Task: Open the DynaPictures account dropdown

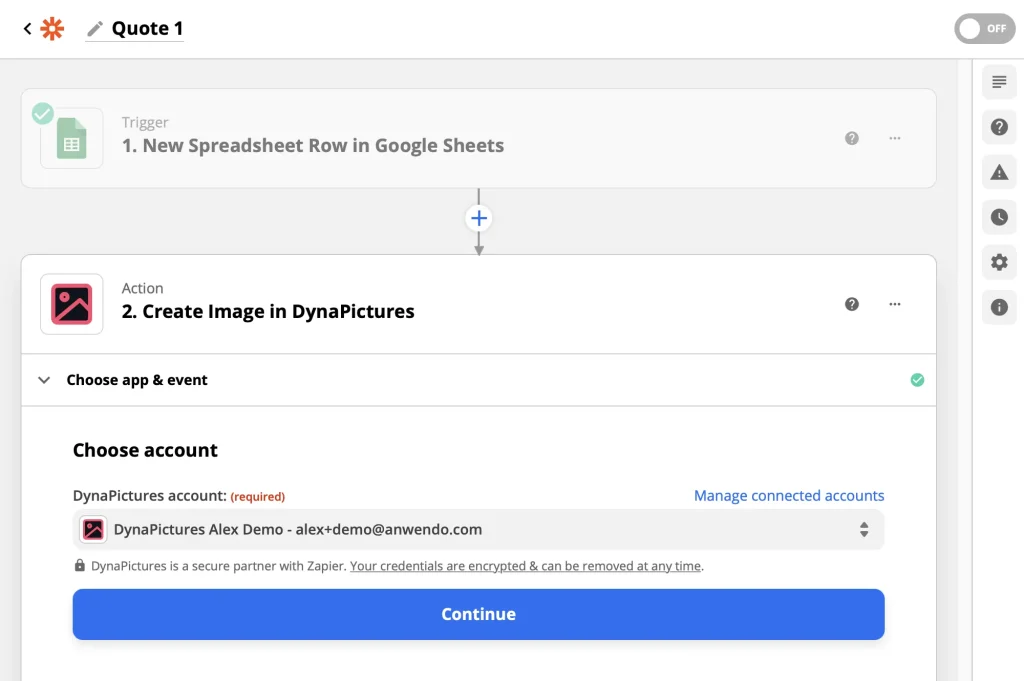Action: (x=479, y=530)
